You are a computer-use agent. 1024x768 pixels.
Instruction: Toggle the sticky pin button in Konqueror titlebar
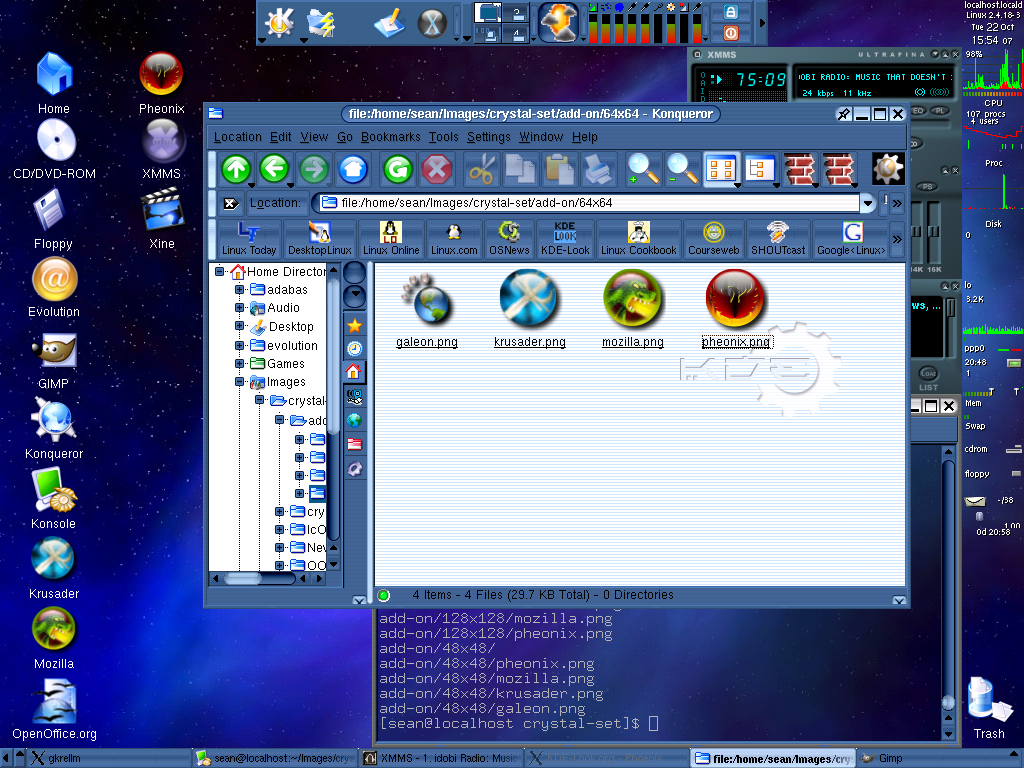(x=844, y=114)
